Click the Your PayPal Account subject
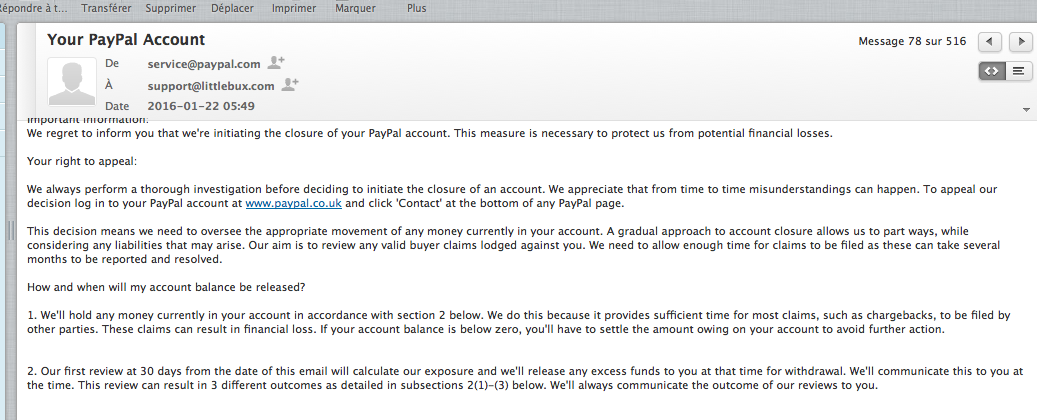Image resolution: width=1037 pixels, height=420 pixels. (x=126, y=40)
